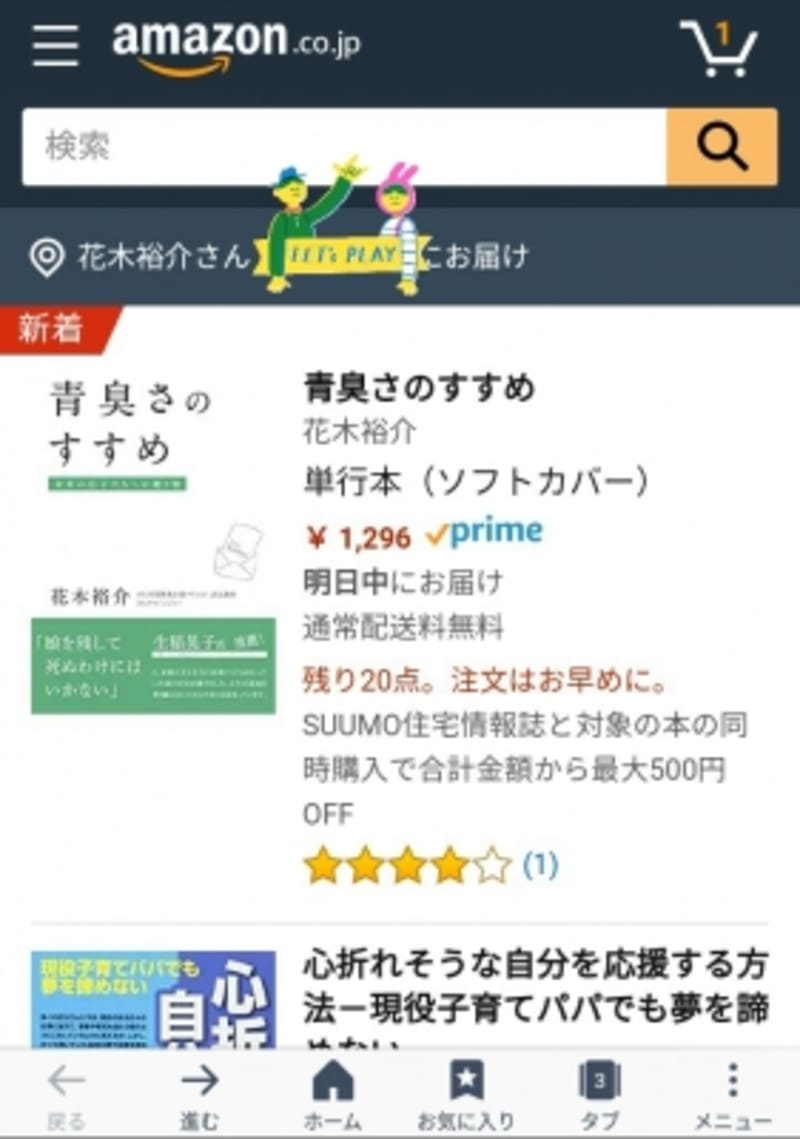This screenshot has width=800, height=1139.
Task: Focus the 検索 search field
Action: point(344,147)
